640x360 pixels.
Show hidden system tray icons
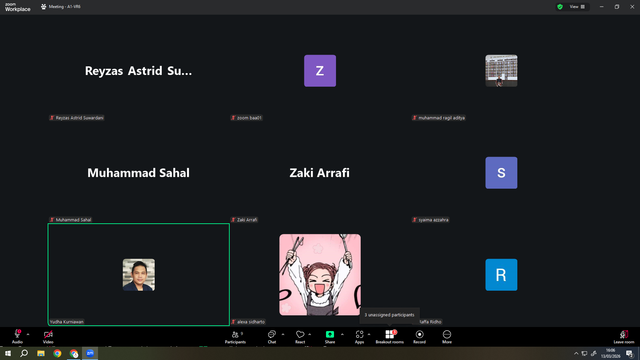(x=576, y=353)
